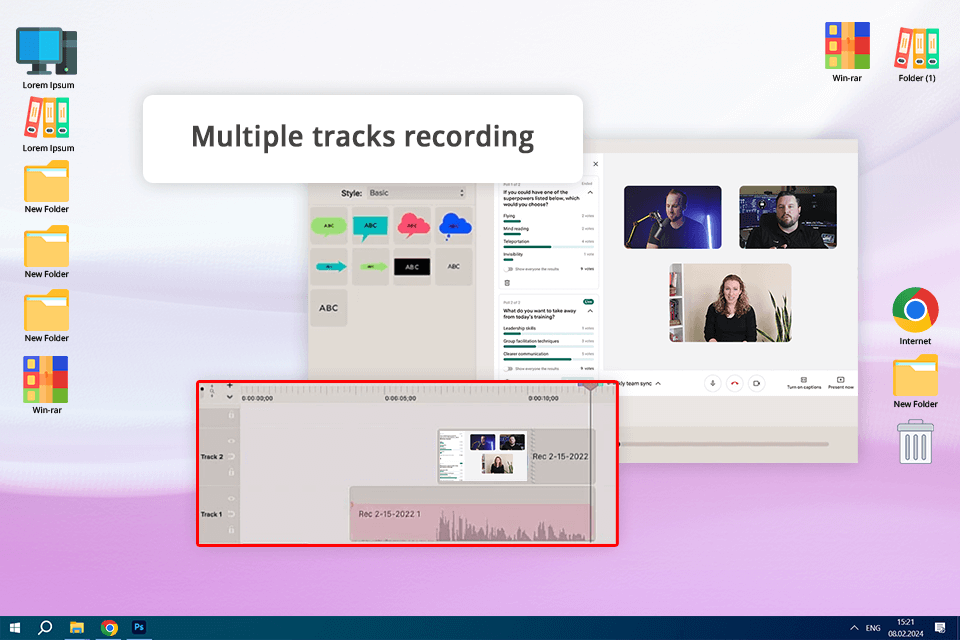This screenshot has height=640, width=960.
Task: Expand the team sync meeting details chevron
Action: [x=658, y=383]
